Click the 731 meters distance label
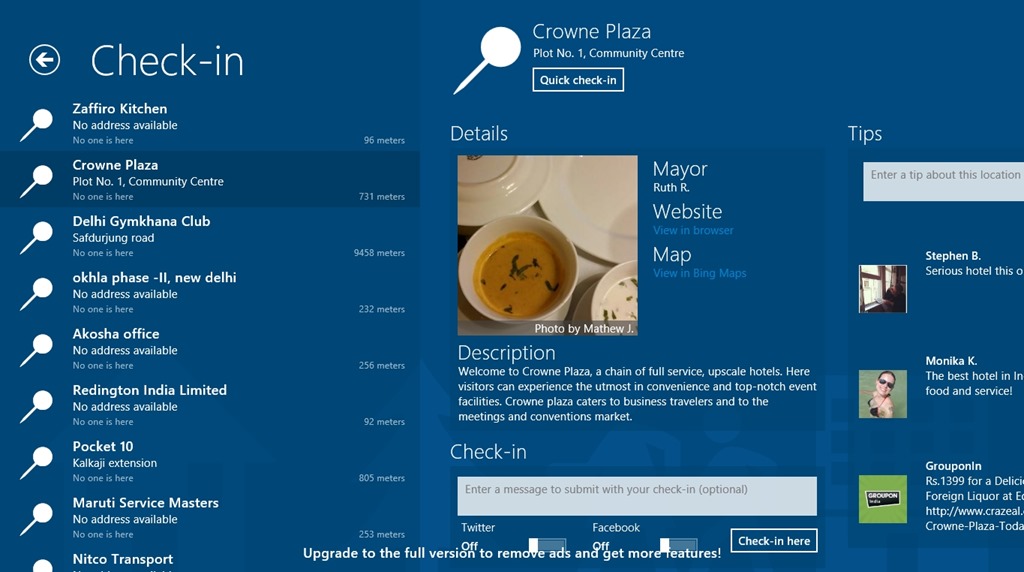 (381, 197)
